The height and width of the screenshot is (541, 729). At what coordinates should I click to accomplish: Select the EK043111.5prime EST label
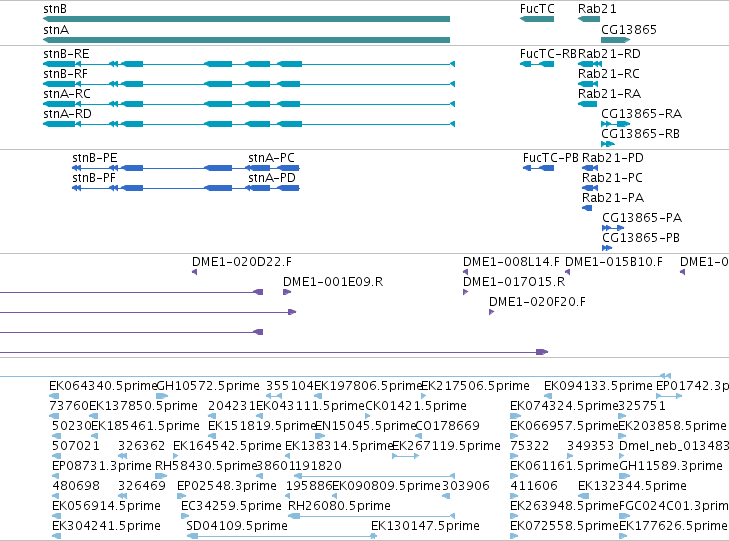click(x=311, y=406)
